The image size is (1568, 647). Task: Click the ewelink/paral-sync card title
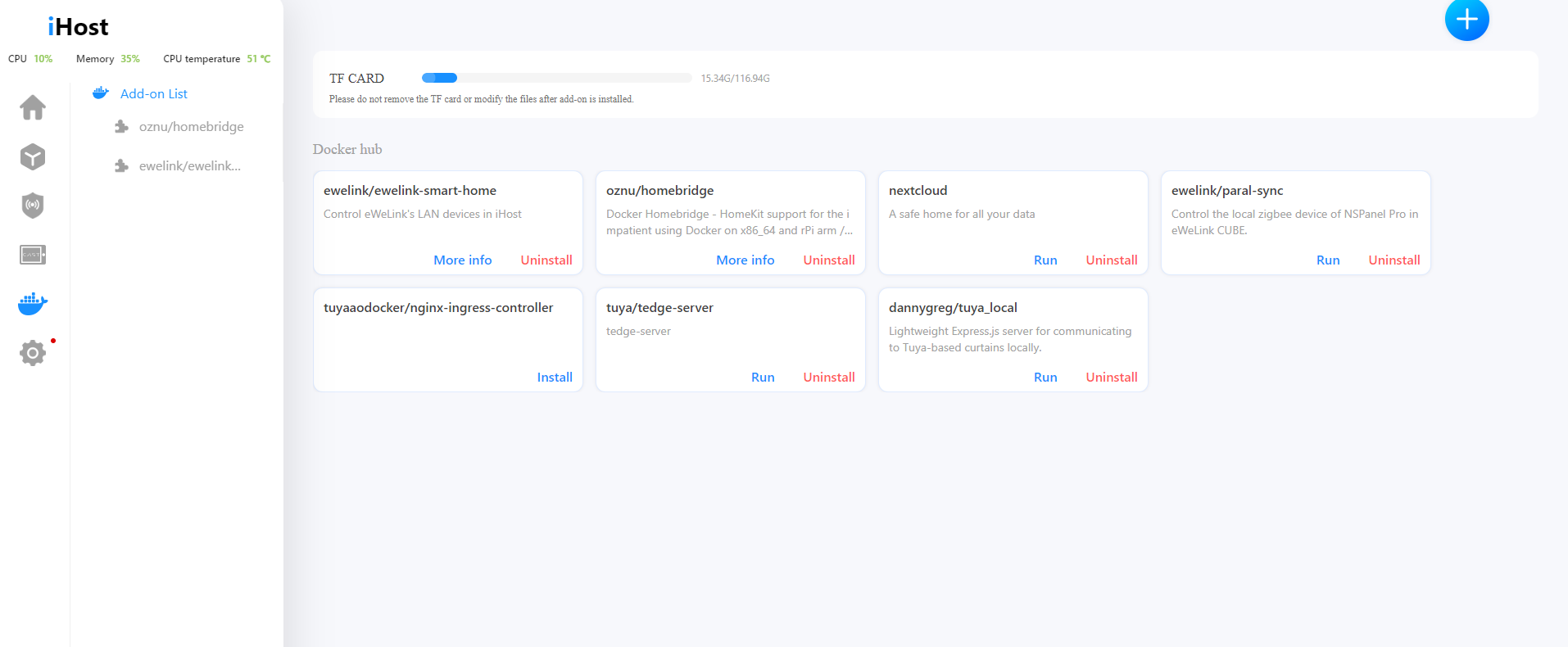pos(1227,190)
